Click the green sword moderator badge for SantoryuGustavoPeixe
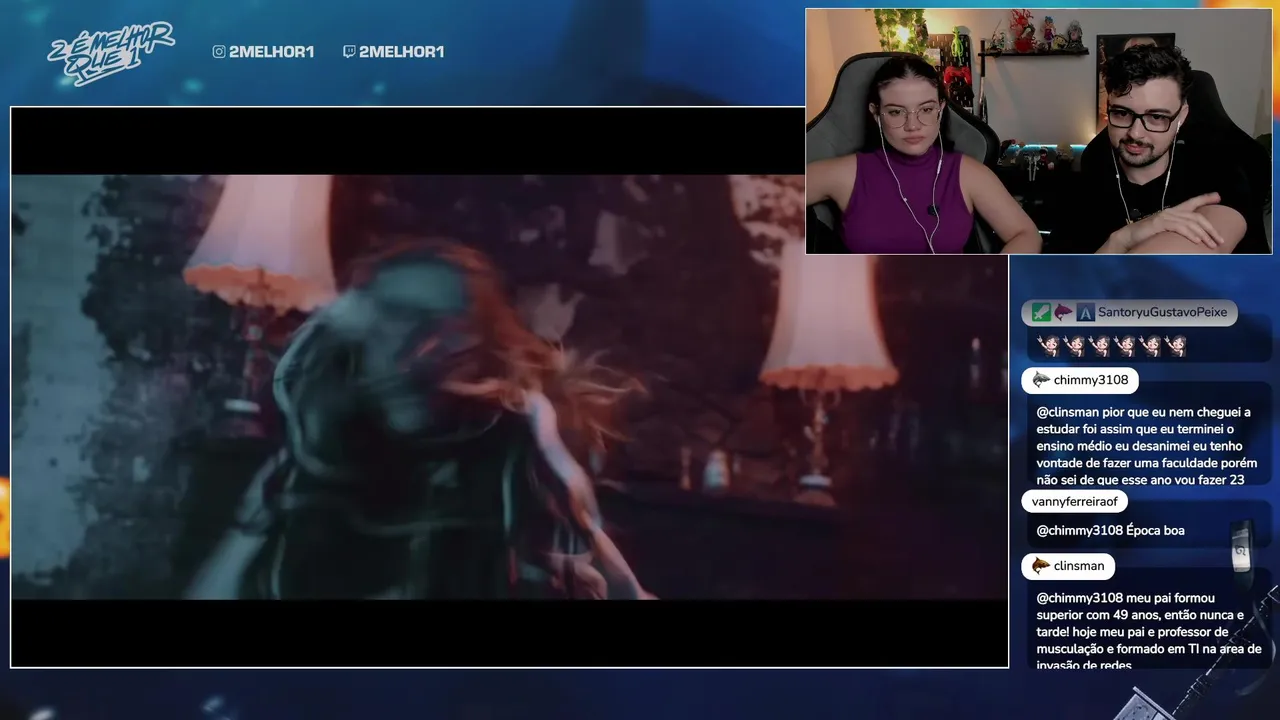Viewport: 1280px width, 720px height. pos(1042,313)
